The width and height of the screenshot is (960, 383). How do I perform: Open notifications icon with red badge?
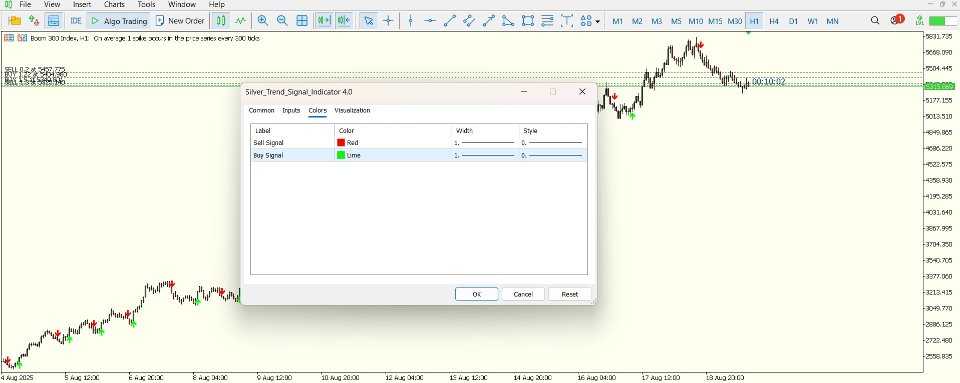tap(897, 20)
